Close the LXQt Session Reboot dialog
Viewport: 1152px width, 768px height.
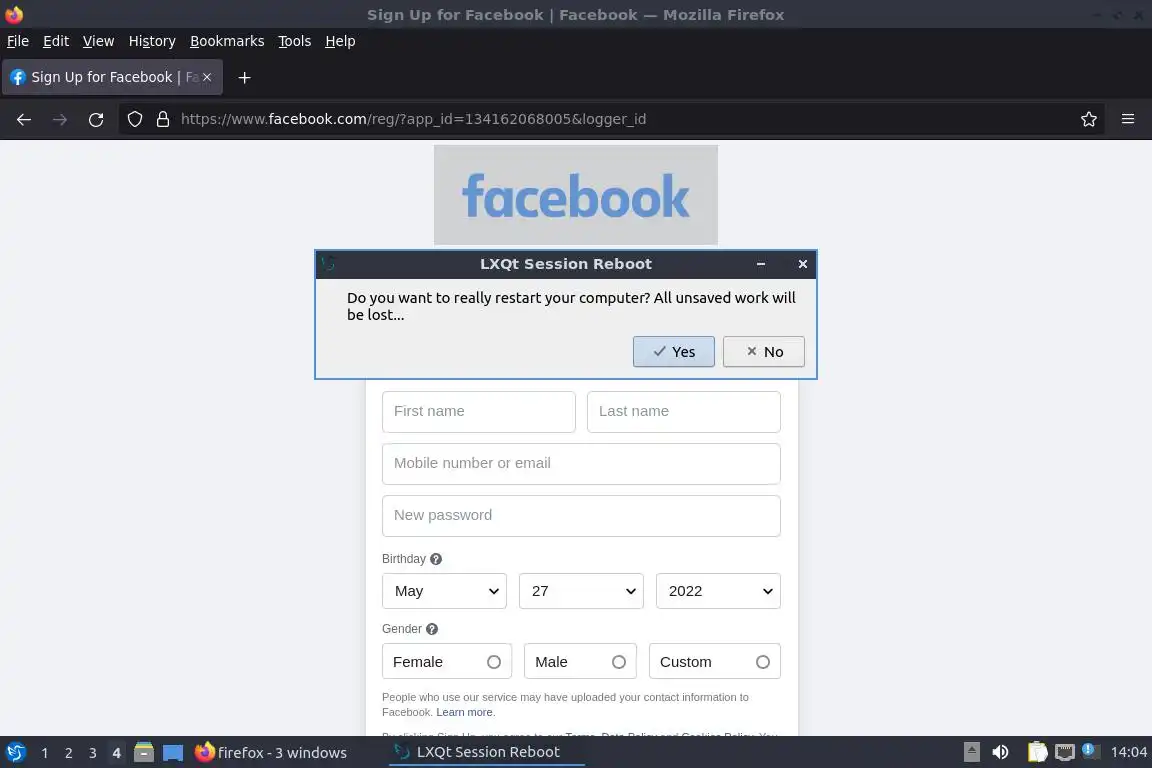pos(803,264)
